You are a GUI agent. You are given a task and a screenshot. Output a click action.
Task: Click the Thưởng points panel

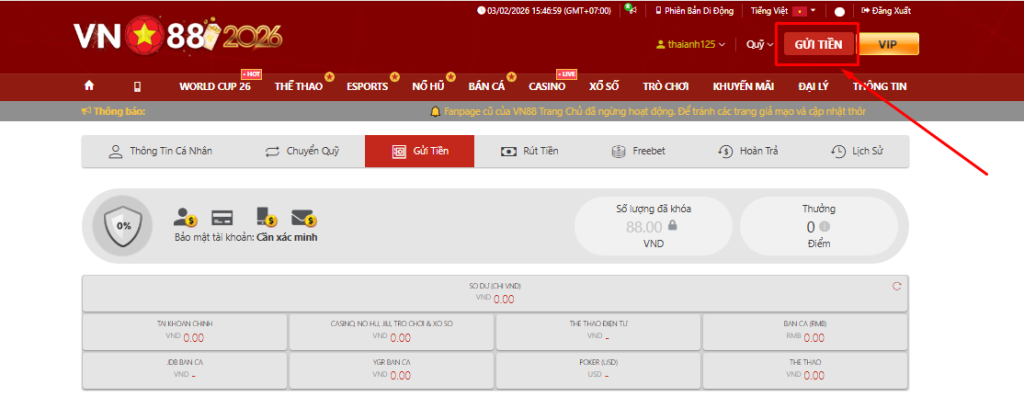tap(819, 226)
